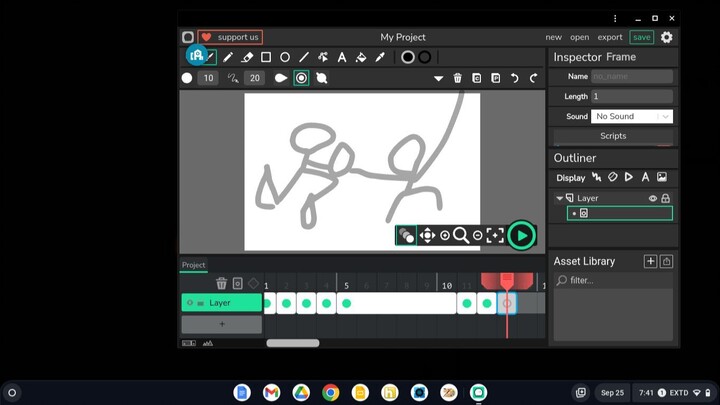Viewport: 720px width, 405px height.
Task: Select the Eraser tool
Action: [x=247, y=58]
